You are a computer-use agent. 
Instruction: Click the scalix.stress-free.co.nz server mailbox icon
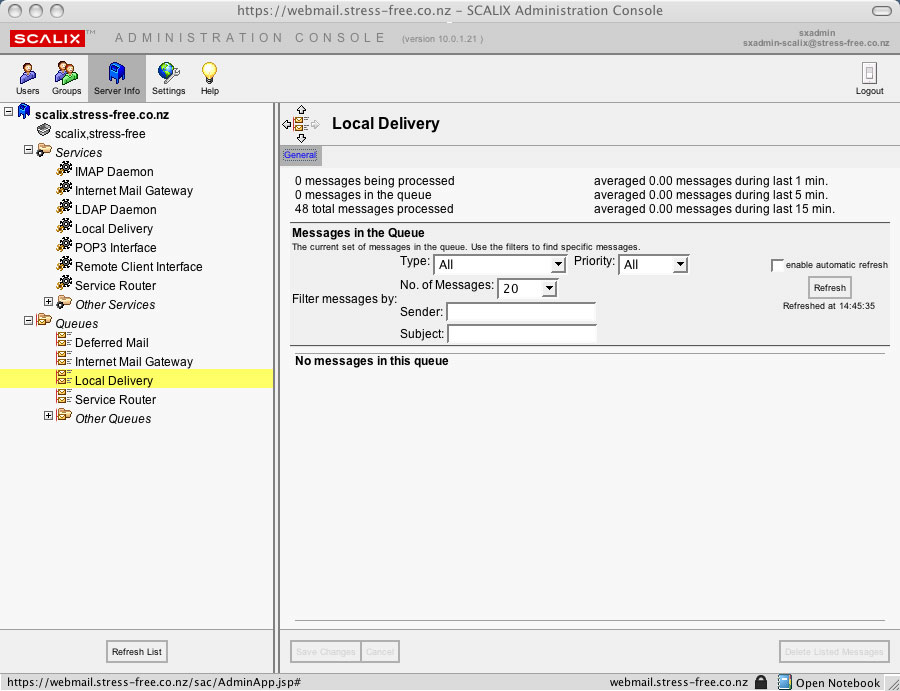pyautogui.click(x=24, y=111)
